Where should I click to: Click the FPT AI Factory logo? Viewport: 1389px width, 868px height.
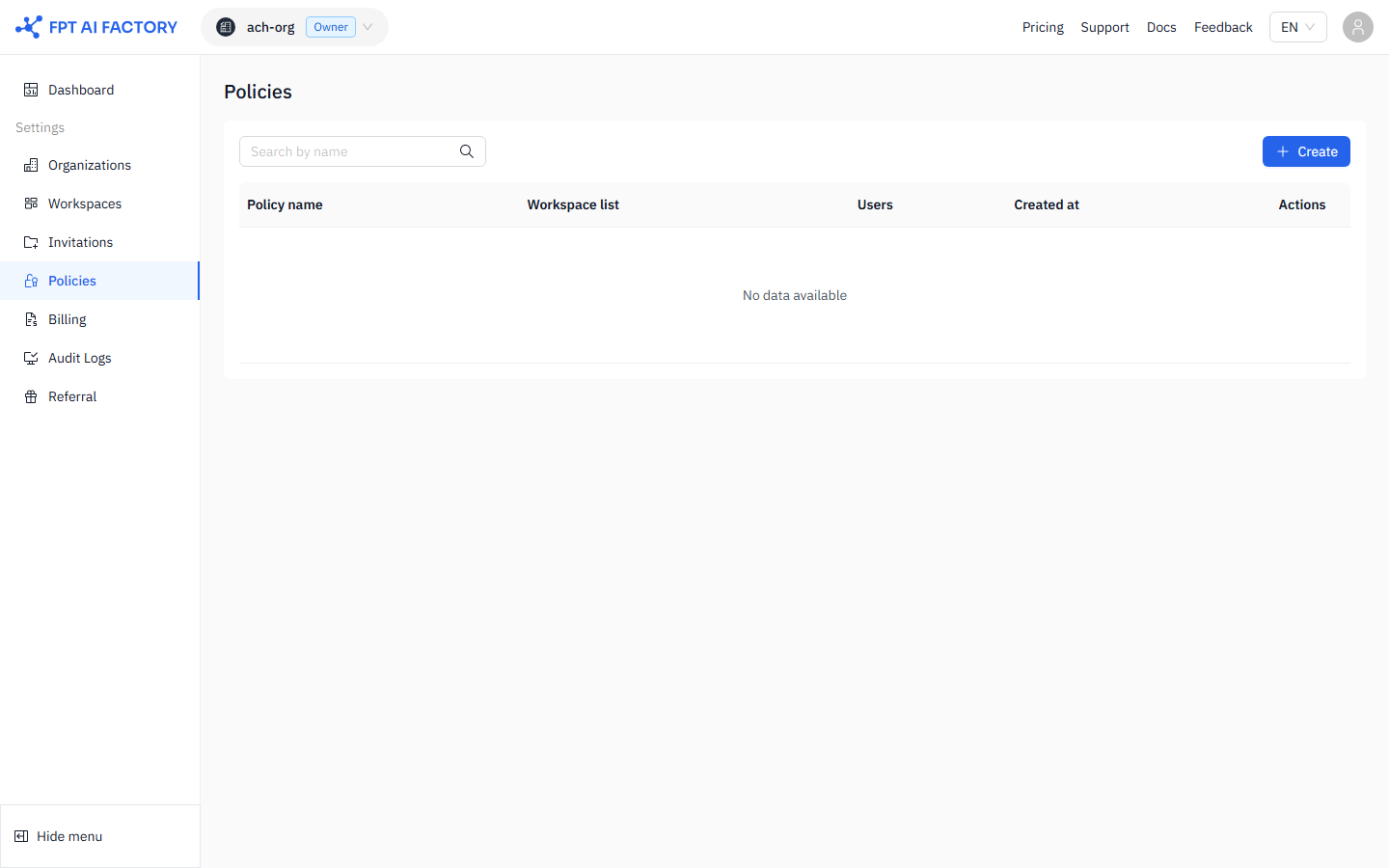pos(96,27)
